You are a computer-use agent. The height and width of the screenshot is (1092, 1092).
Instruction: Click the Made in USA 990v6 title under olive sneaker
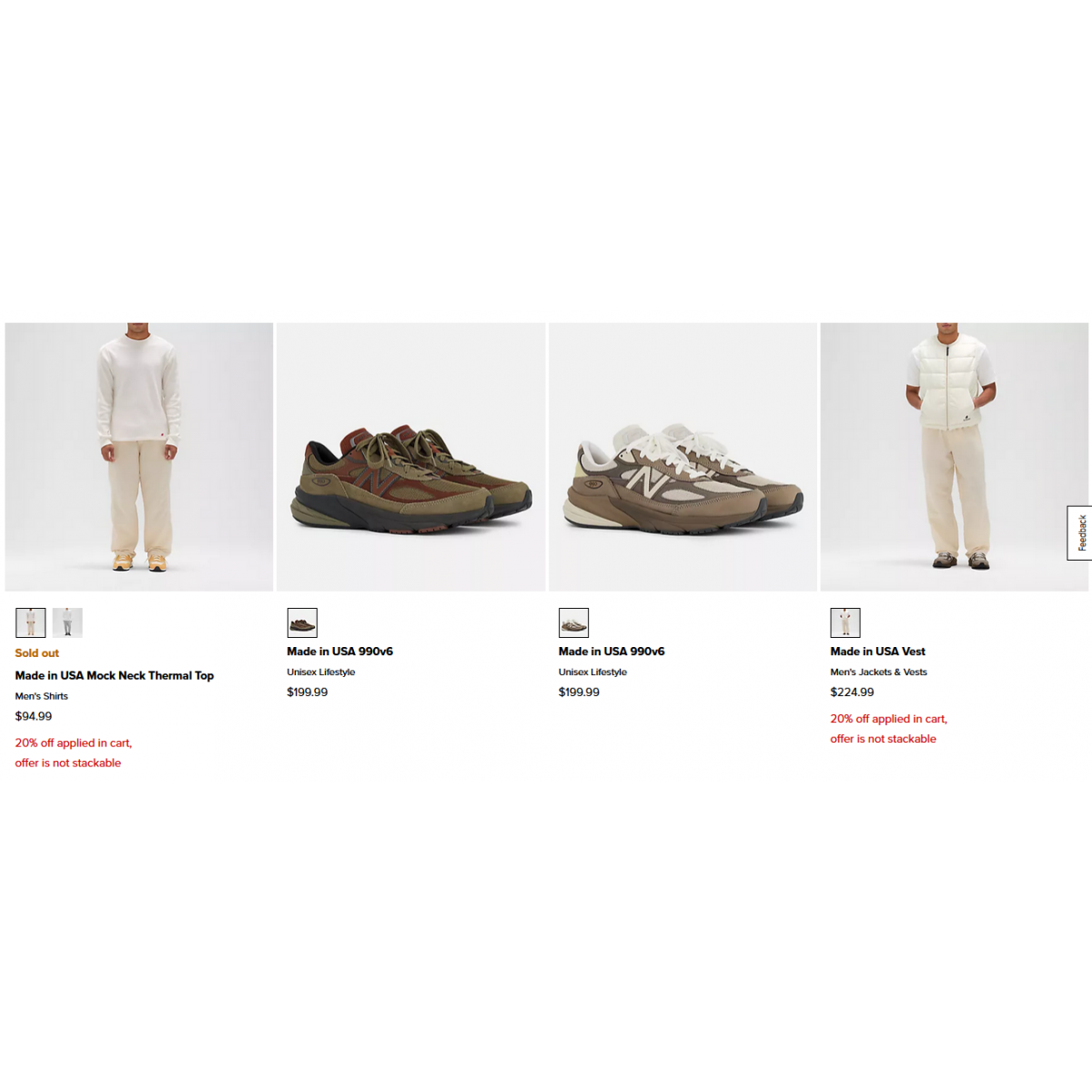(340, 652)
